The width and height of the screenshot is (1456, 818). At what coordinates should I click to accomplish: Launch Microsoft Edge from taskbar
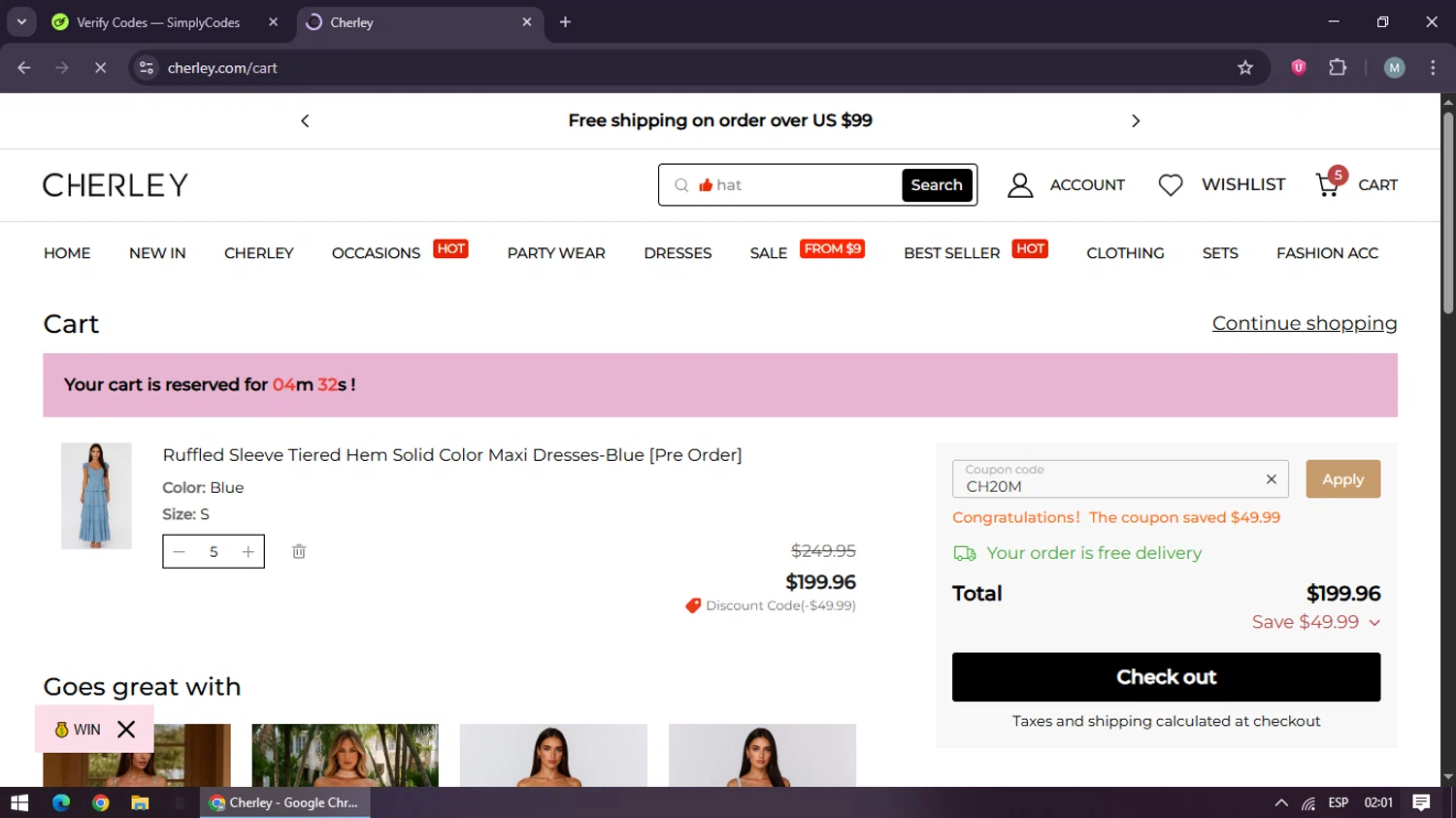click(x=61, y=802)
